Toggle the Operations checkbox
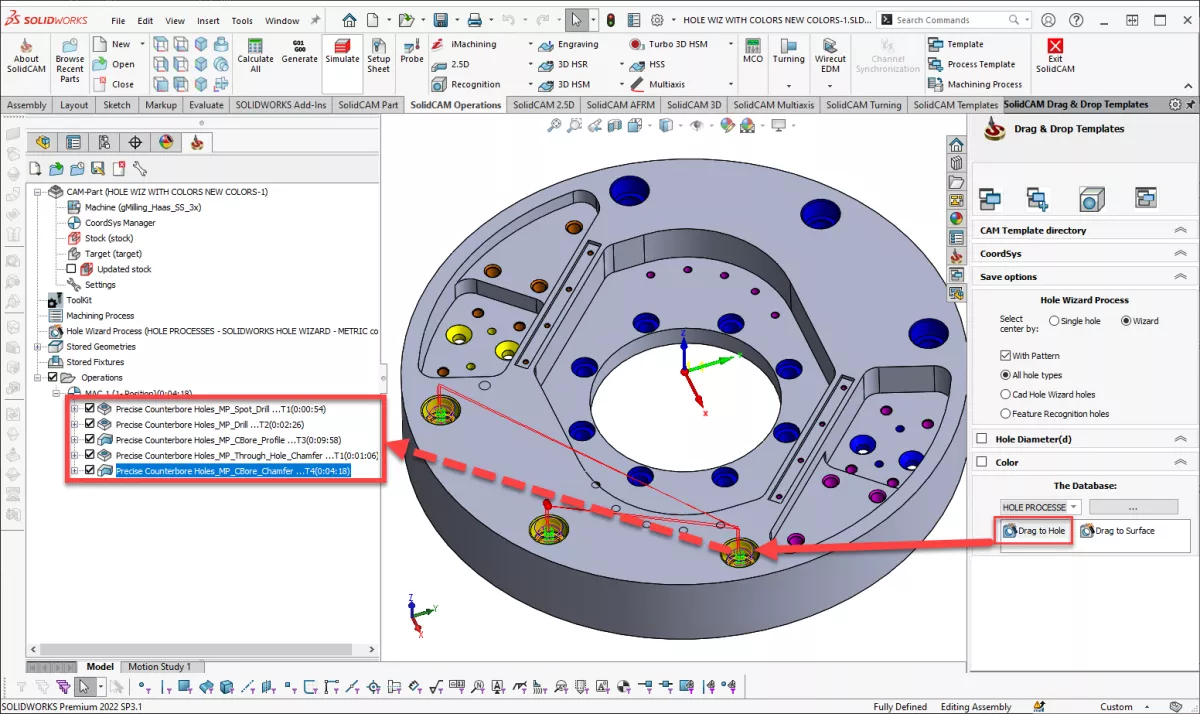This screenshot has width=1200, height=714. click(x=53, y=377)
